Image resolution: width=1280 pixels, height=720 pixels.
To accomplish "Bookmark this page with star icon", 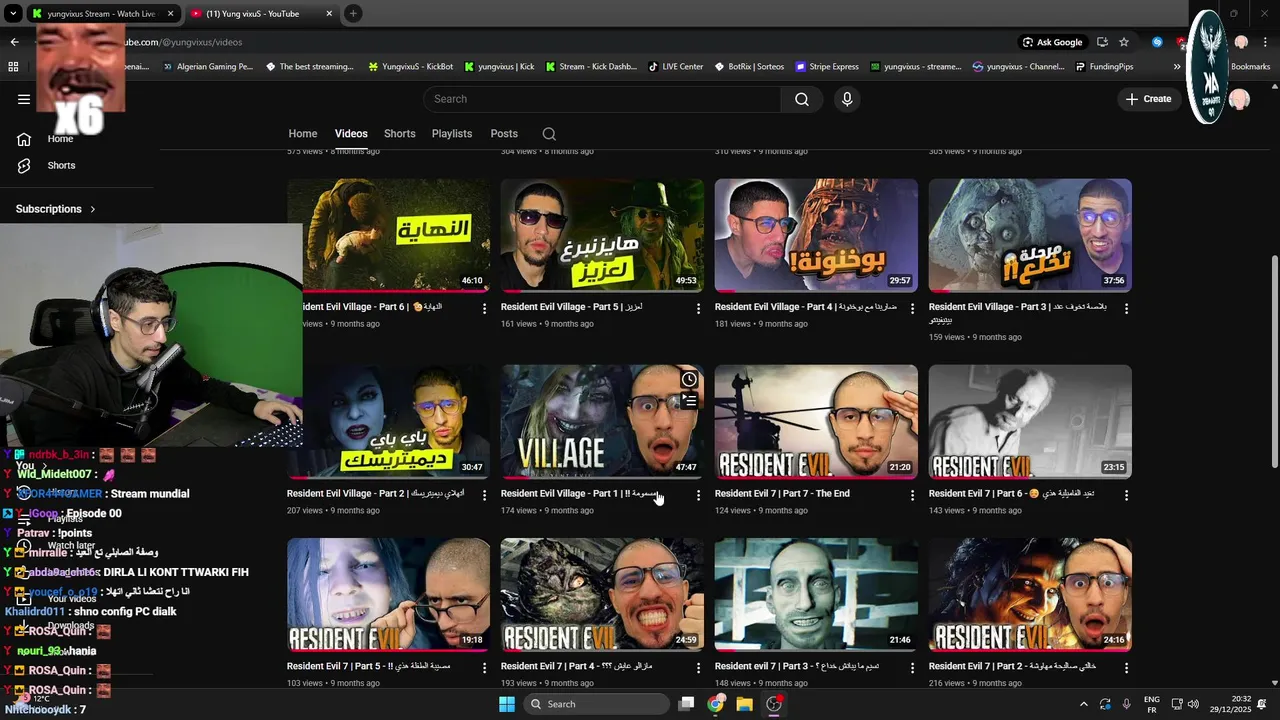I will (1124, 42).
